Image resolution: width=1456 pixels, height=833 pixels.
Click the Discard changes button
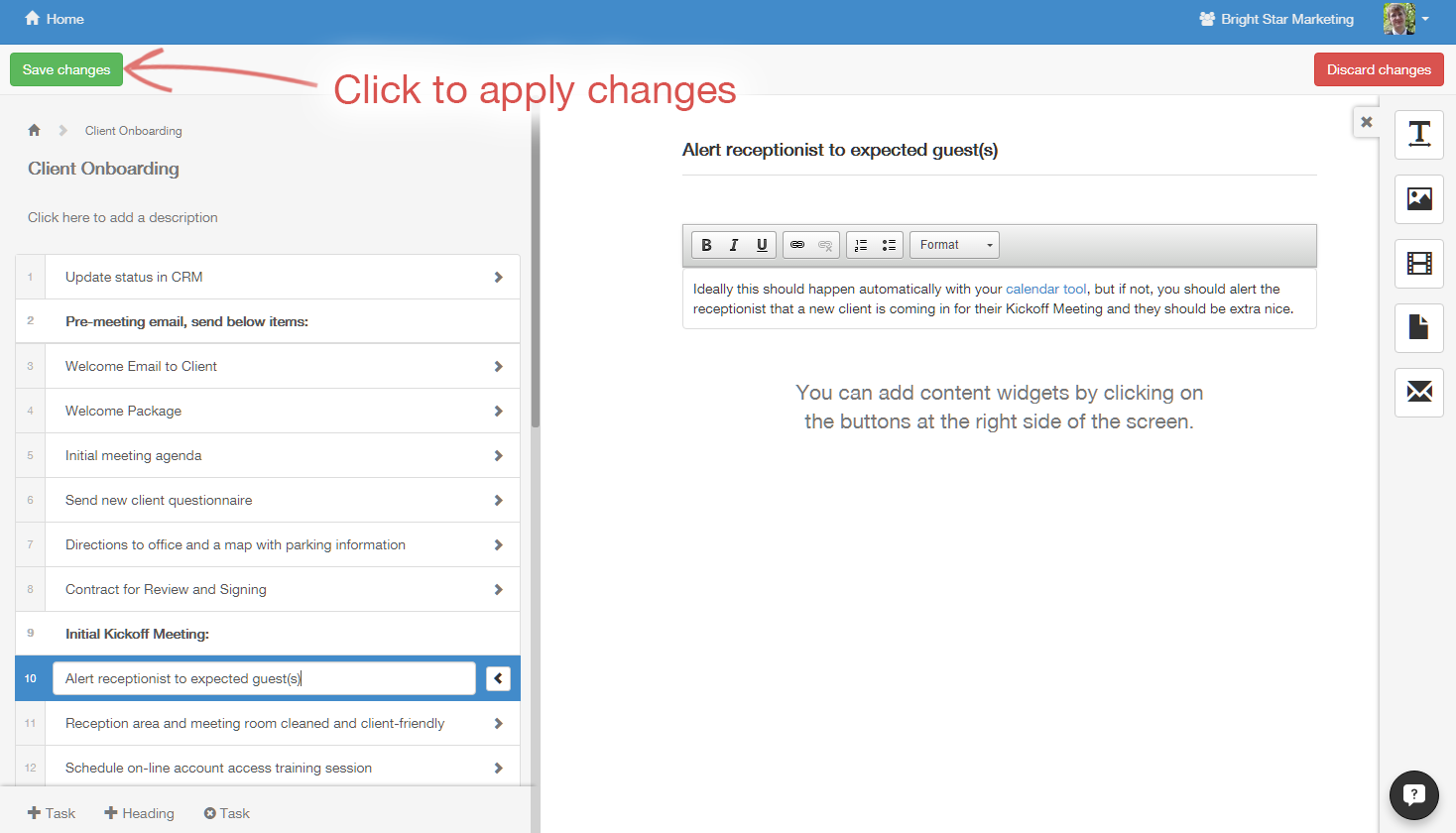(1378, 69)
